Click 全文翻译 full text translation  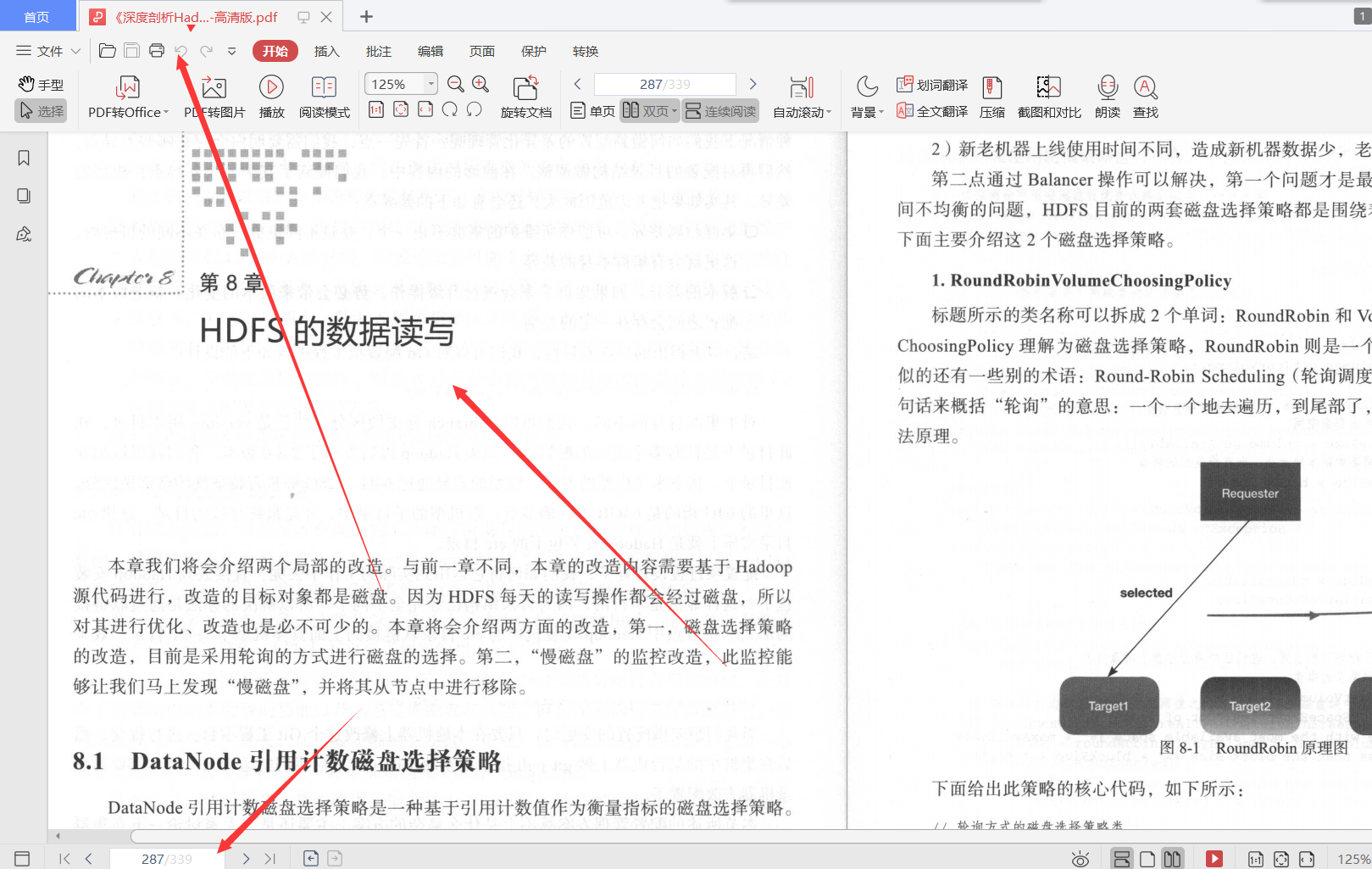pyautogui.click(x=932, y=111)
